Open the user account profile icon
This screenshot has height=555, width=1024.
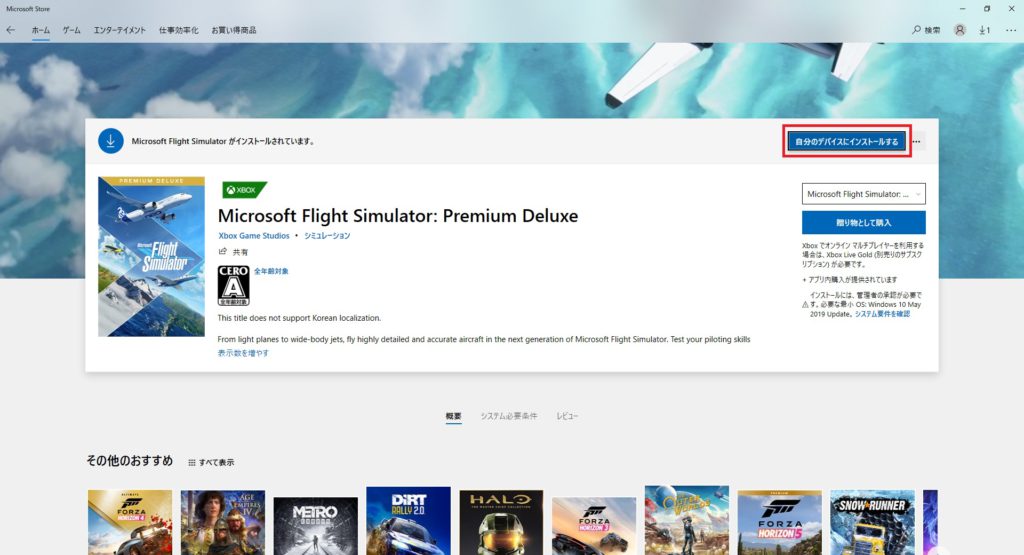click(x=959, y=30)
